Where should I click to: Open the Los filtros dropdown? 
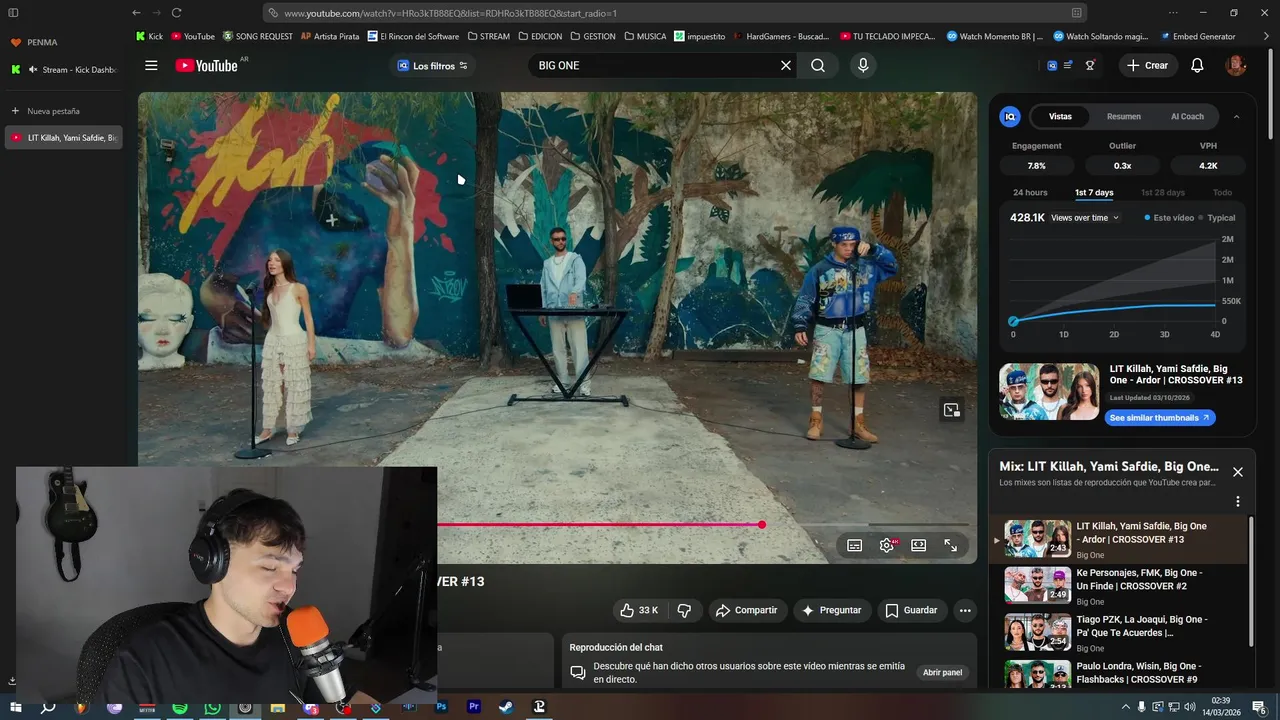click(x=434, y=65)
